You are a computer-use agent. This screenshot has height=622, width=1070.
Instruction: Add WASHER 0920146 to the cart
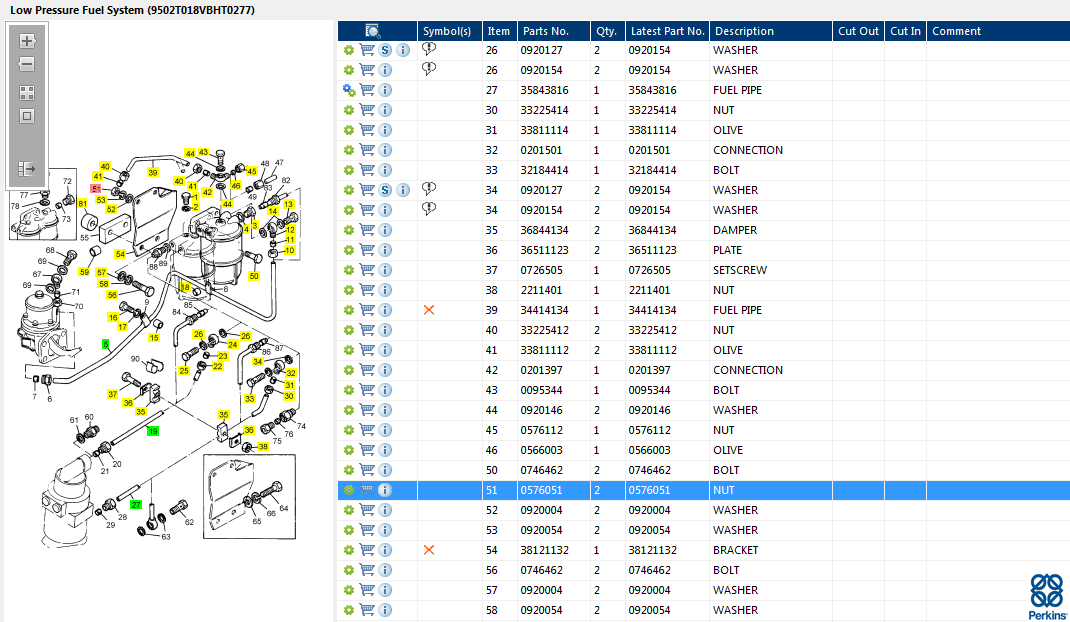tap(367, 410)
